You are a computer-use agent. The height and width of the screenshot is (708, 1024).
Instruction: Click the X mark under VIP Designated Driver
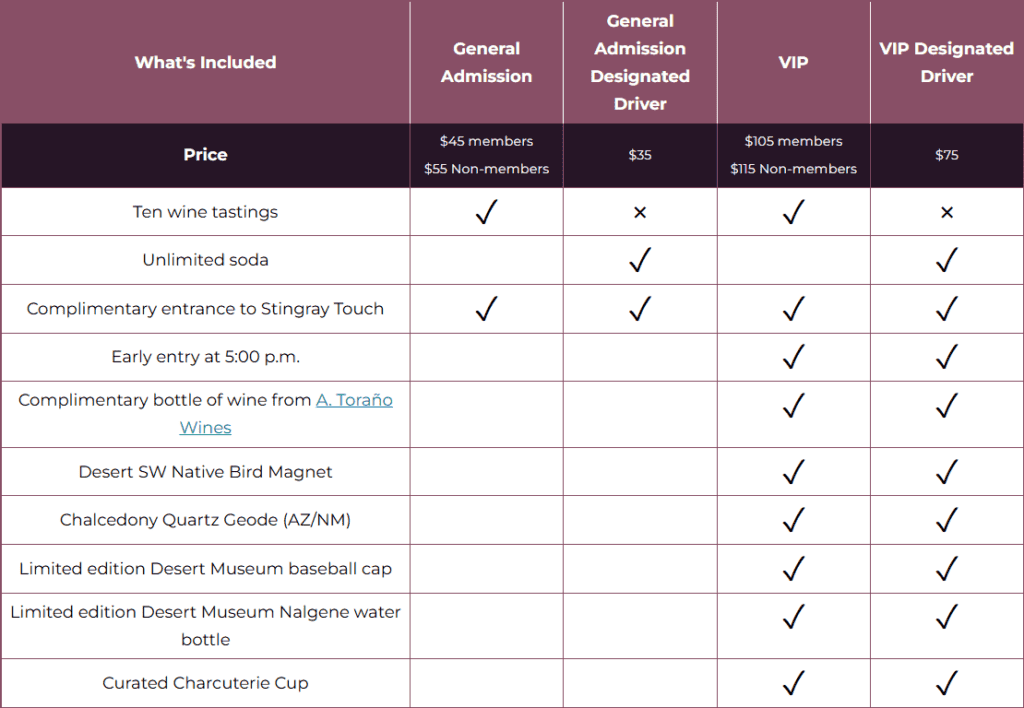(x=947, y=212)
